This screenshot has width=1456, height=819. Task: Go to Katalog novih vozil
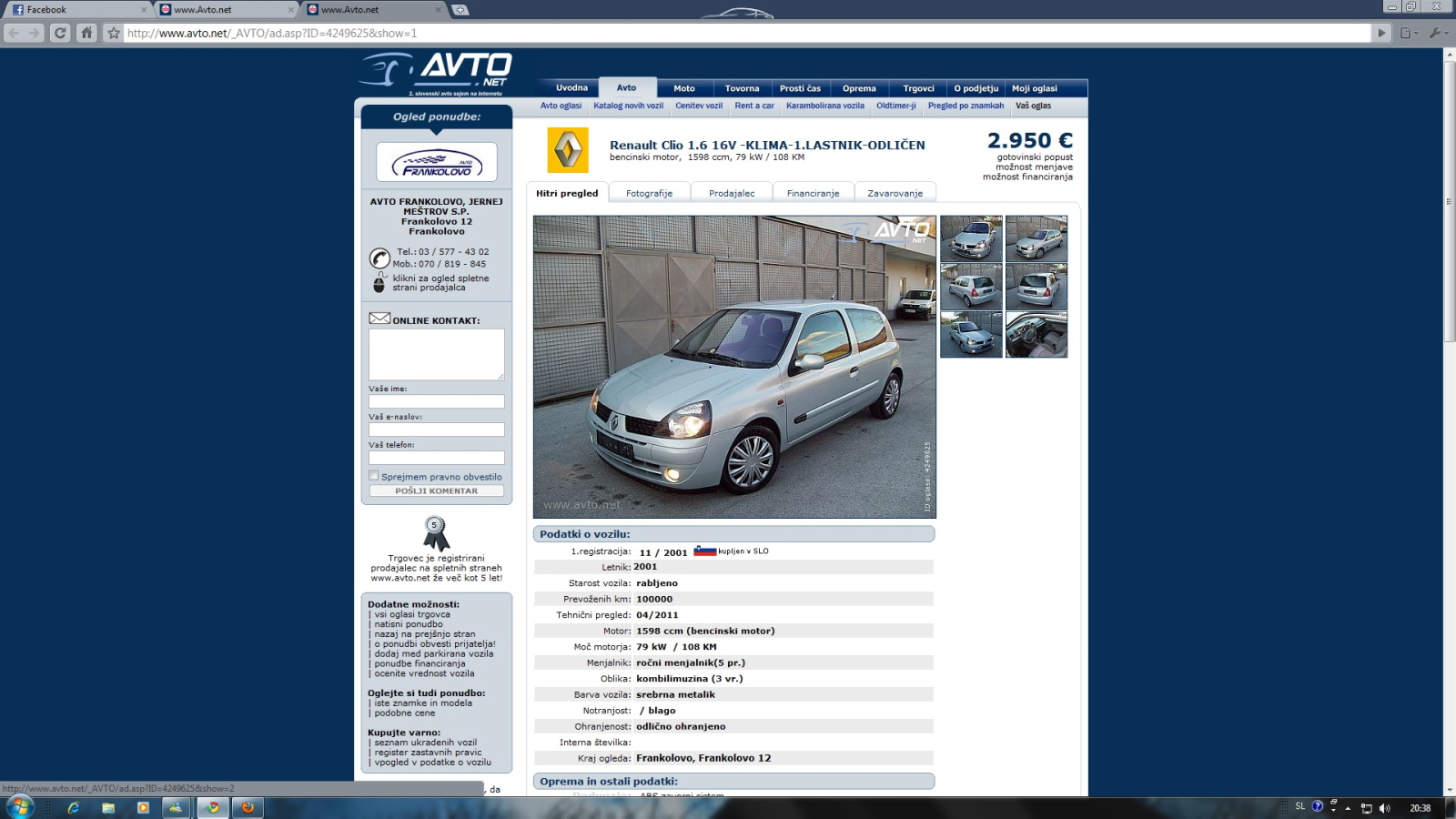628,106
